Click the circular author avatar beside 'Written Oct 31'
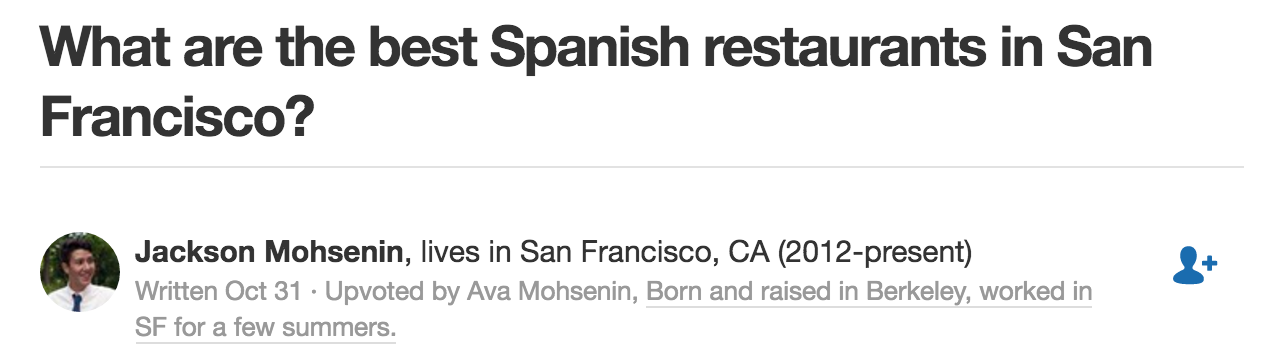Viewport: 1276px width, 364px height. pos(80,272)
